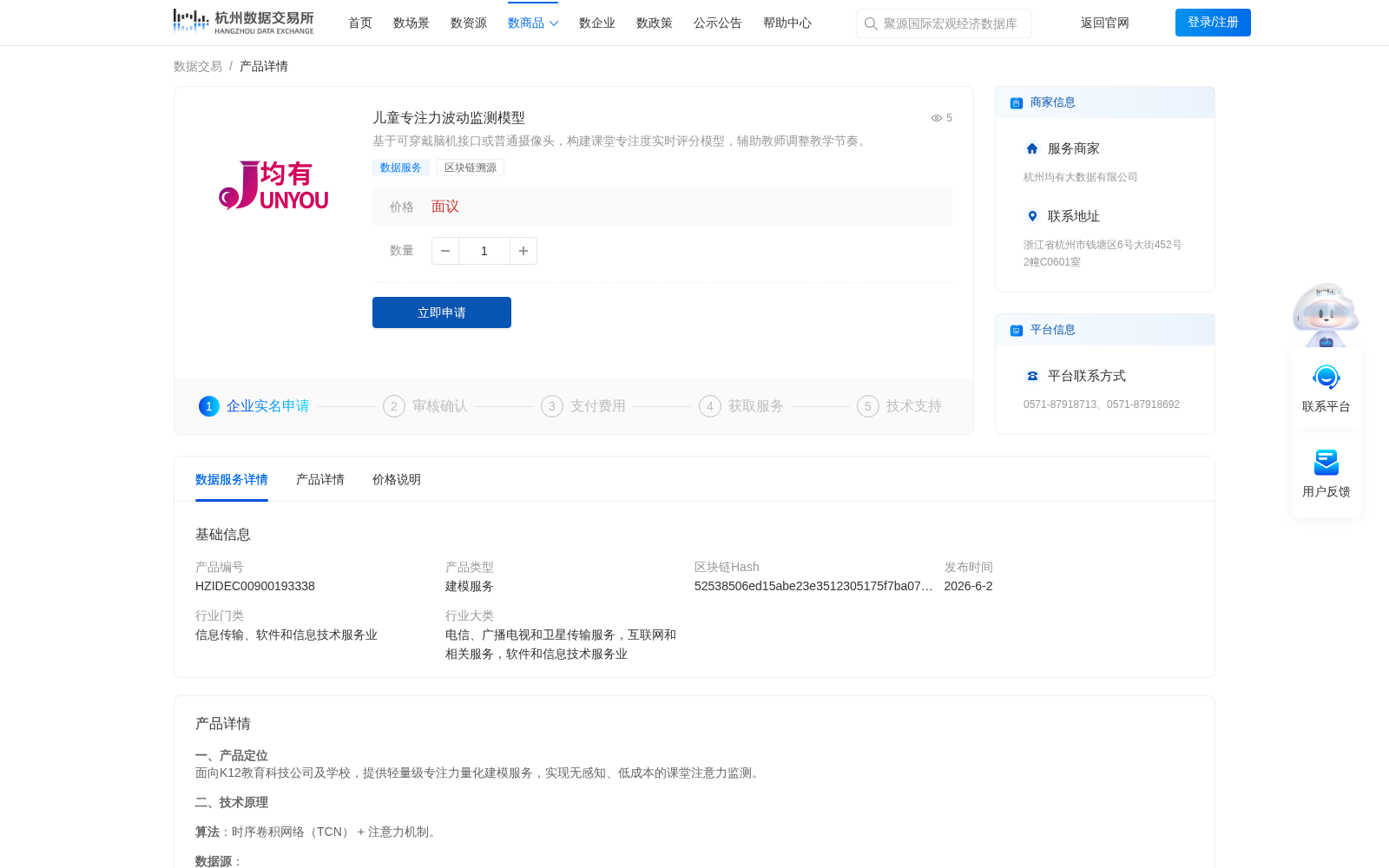Click 杭州均有大数据有限公司 merchant name
This screenshot has height=868, width=1389.
pos(1081,177)
